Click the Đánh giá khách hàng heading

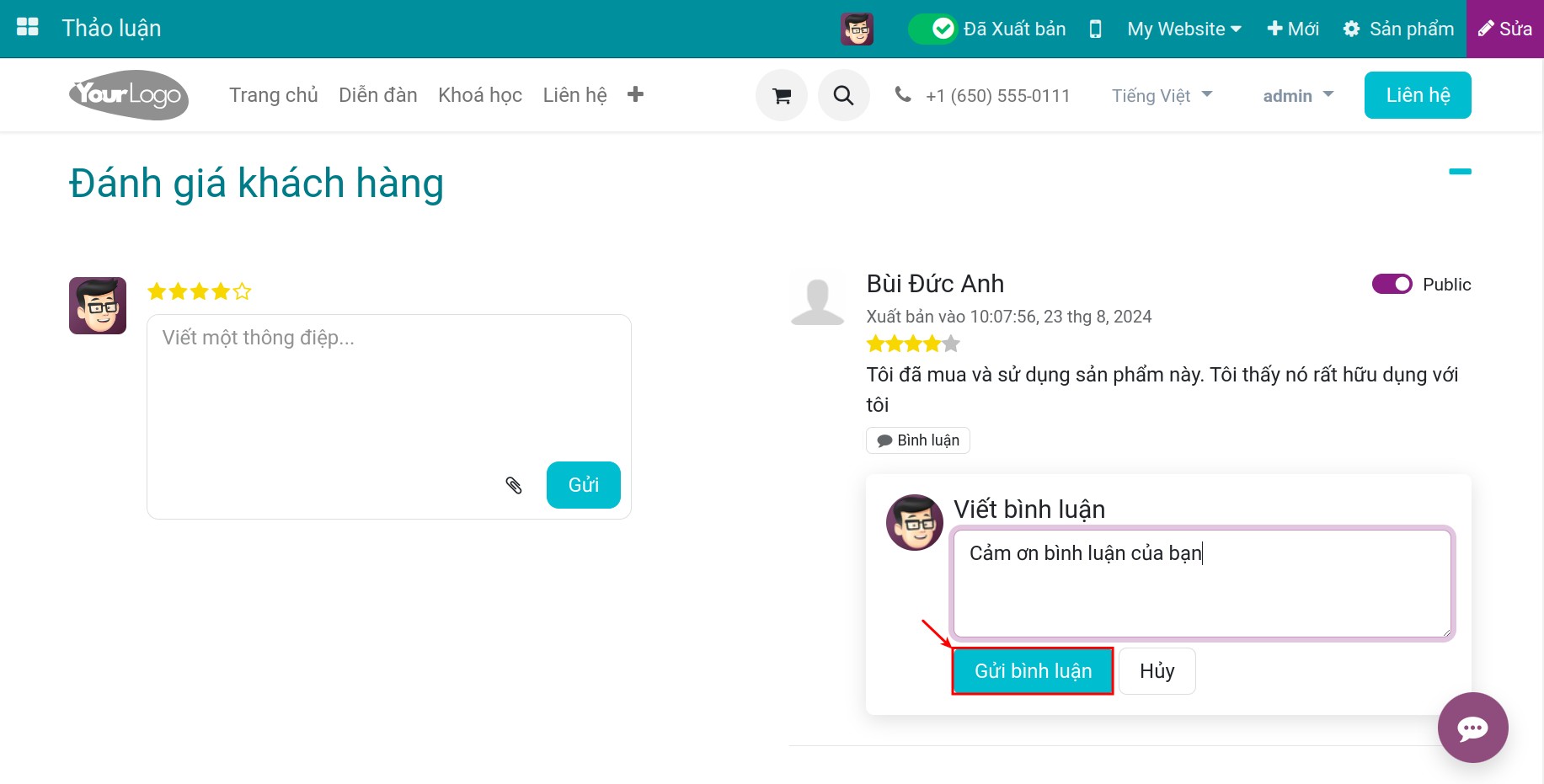[x=256, y=183]
